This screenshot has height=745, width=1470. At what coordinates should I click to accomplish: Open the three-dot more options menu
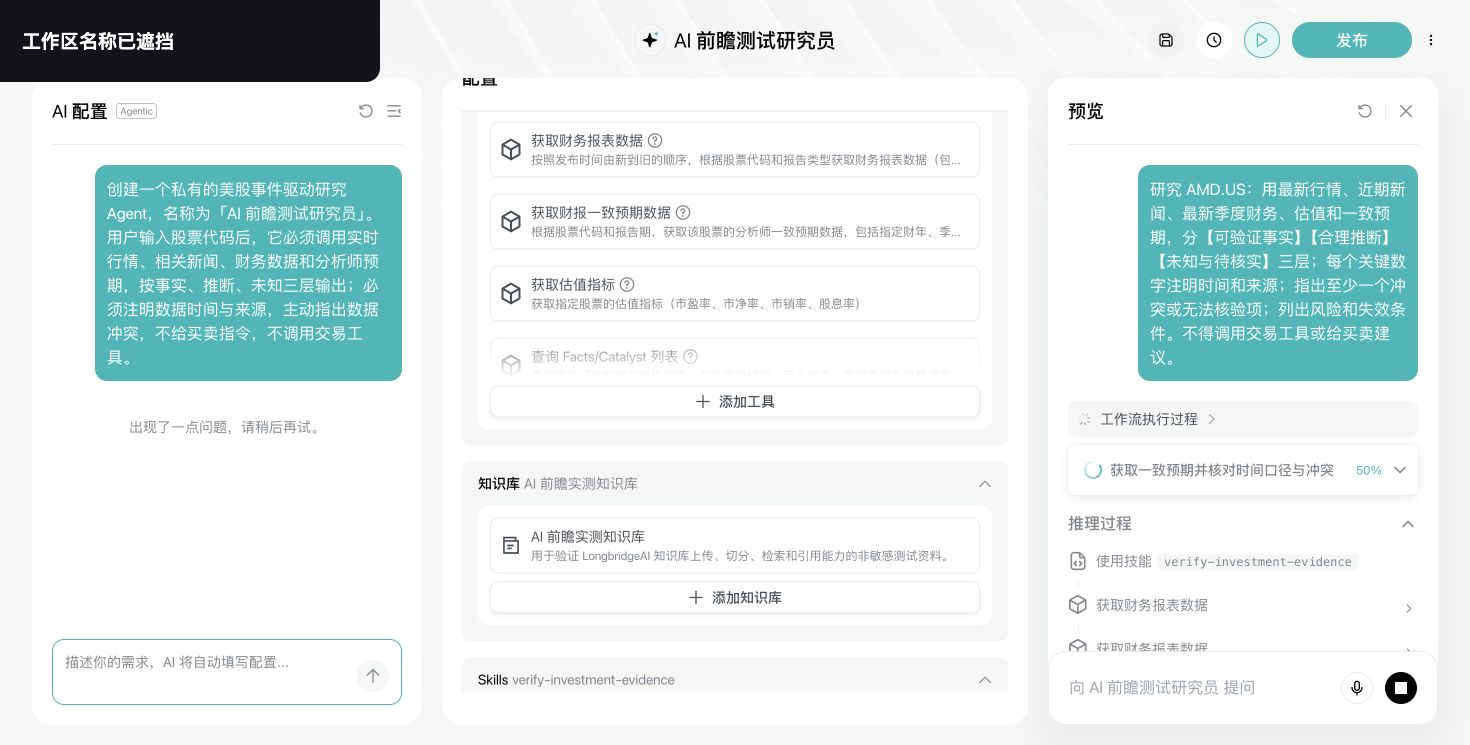coord(1431,40)
